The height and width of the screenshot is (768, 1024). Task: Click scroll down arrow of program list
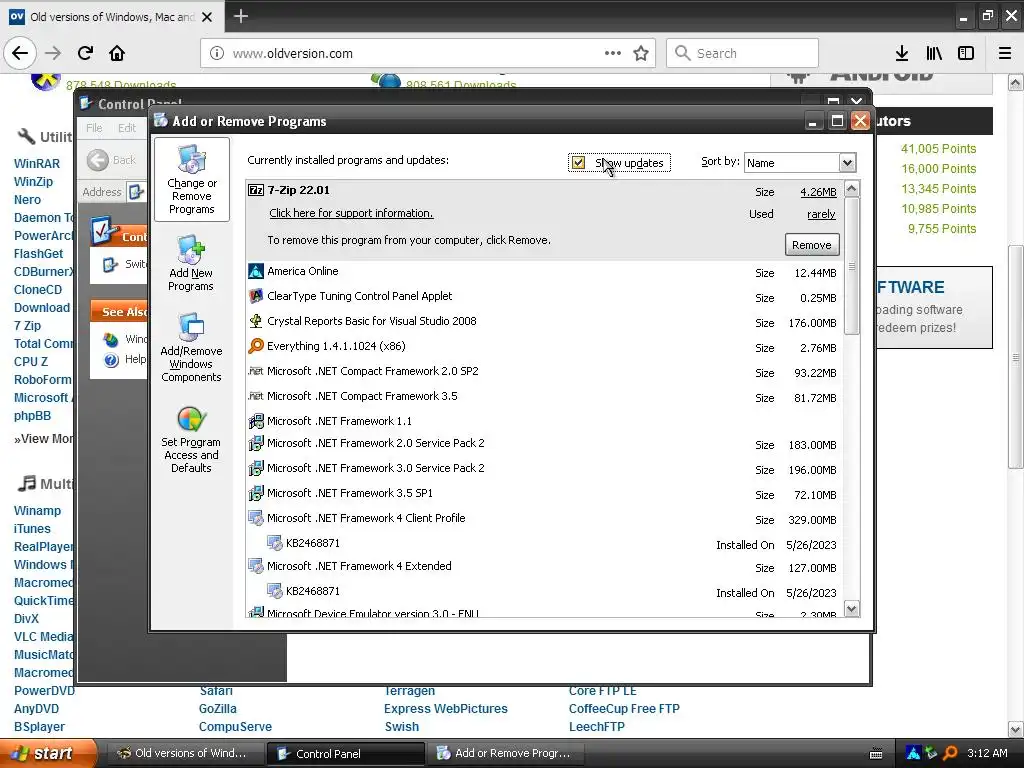(x=852, y=609)
